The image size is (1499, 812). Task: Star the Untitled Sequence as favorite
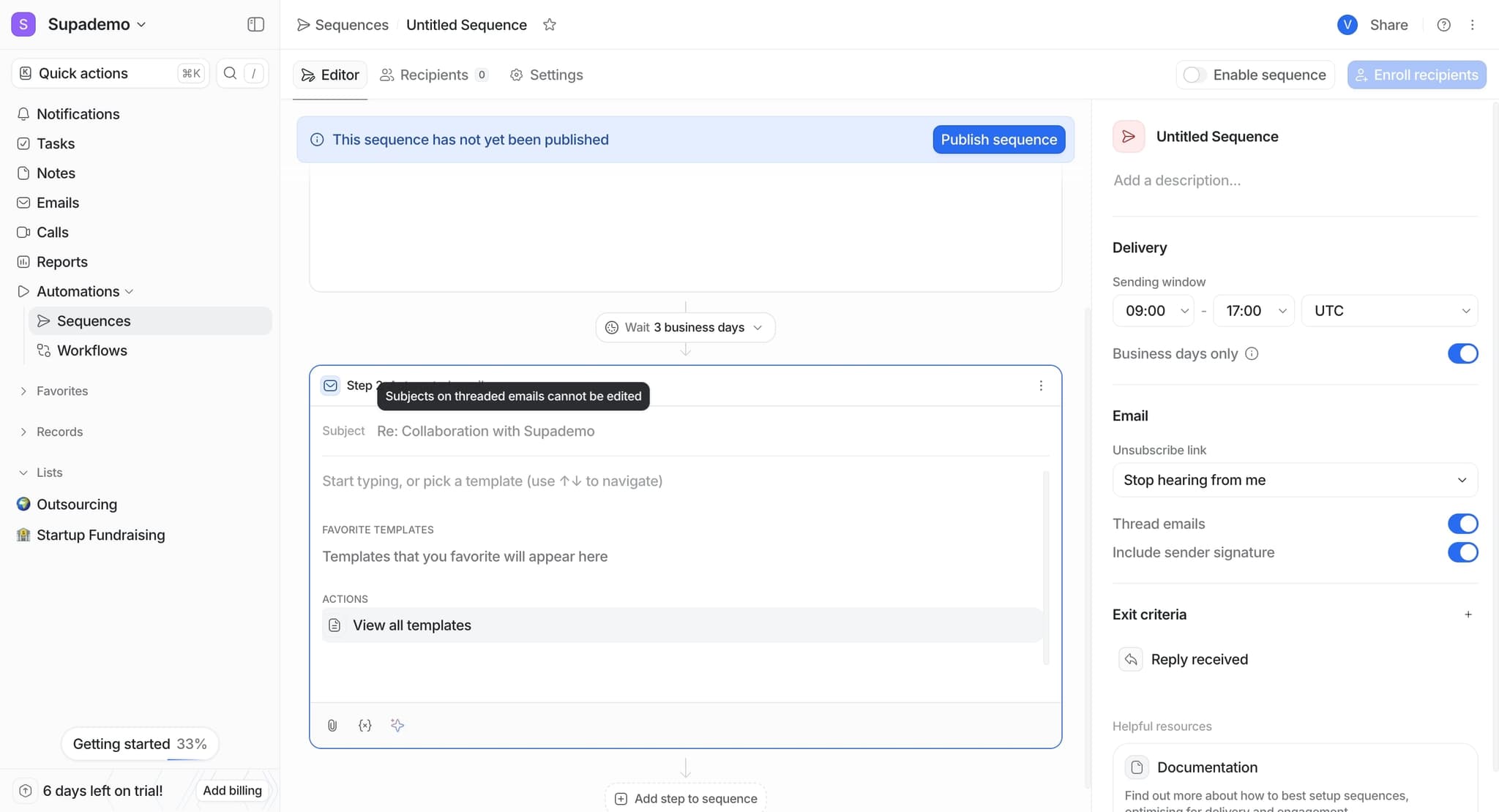tap(550, 24)
